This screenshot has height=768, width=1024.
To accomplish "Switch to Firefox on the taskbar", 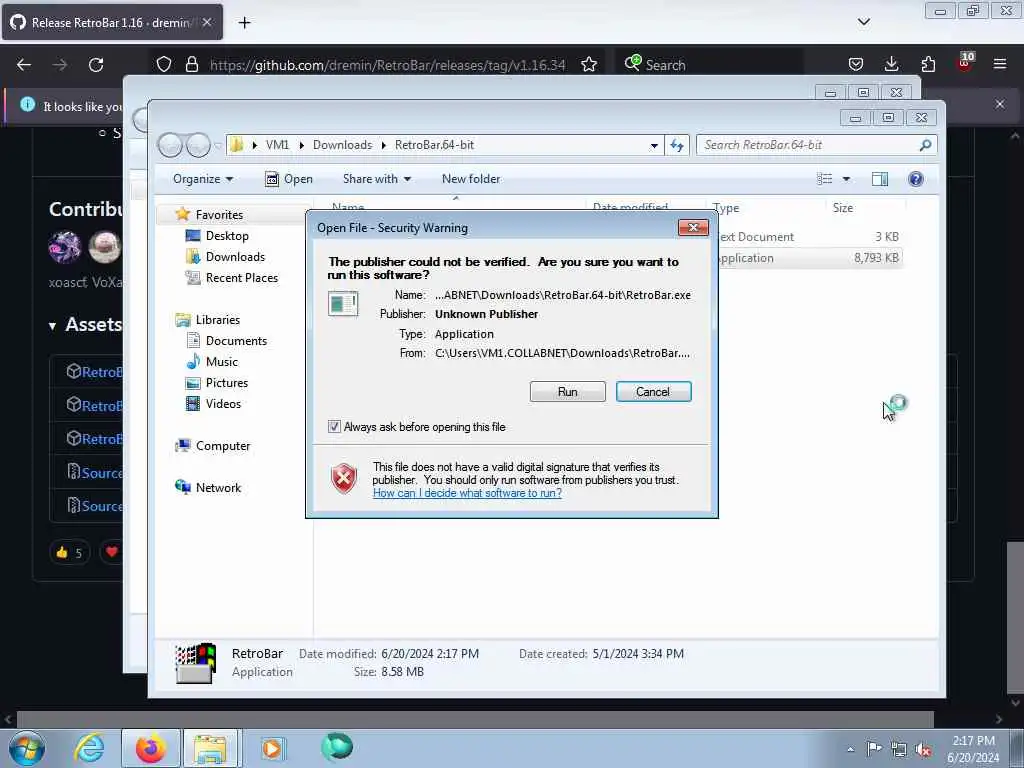I will [151, 748].
